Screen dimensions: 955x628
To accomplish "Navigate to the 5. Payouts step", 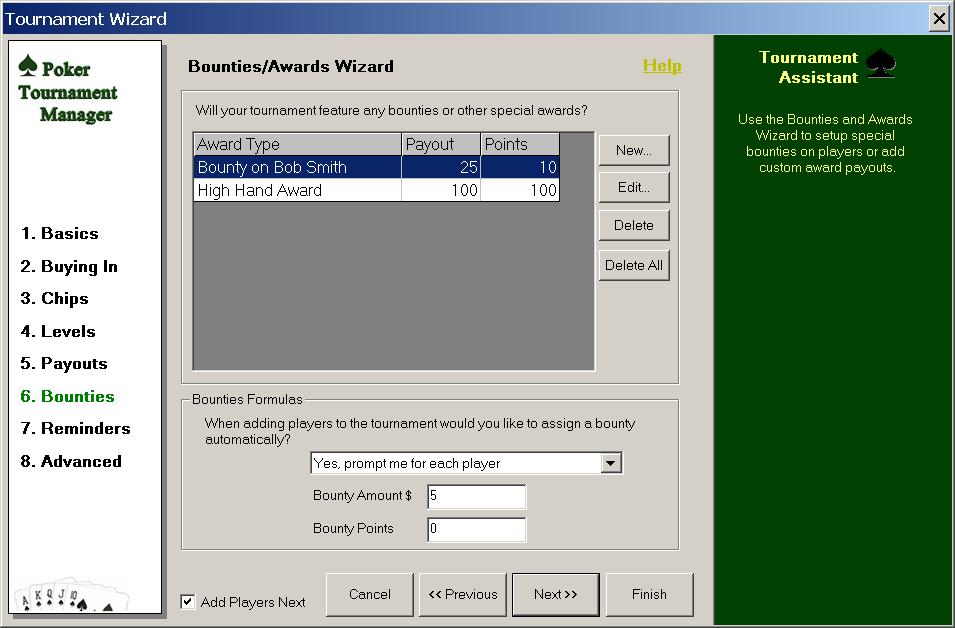I will 65,363.
